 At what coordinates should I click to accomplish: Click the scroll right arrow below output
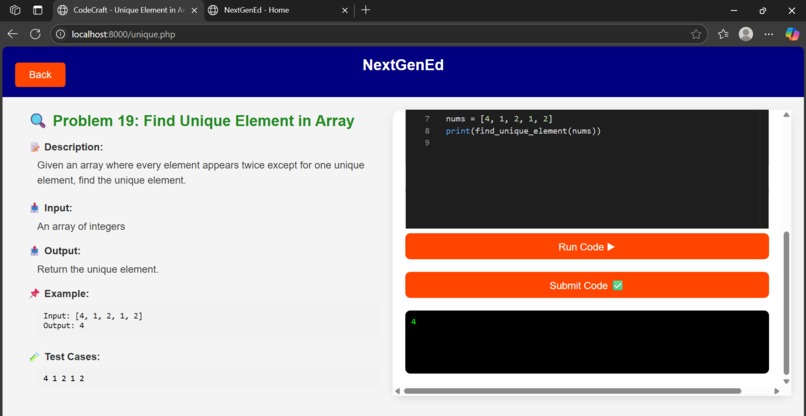tap(776, 391)
